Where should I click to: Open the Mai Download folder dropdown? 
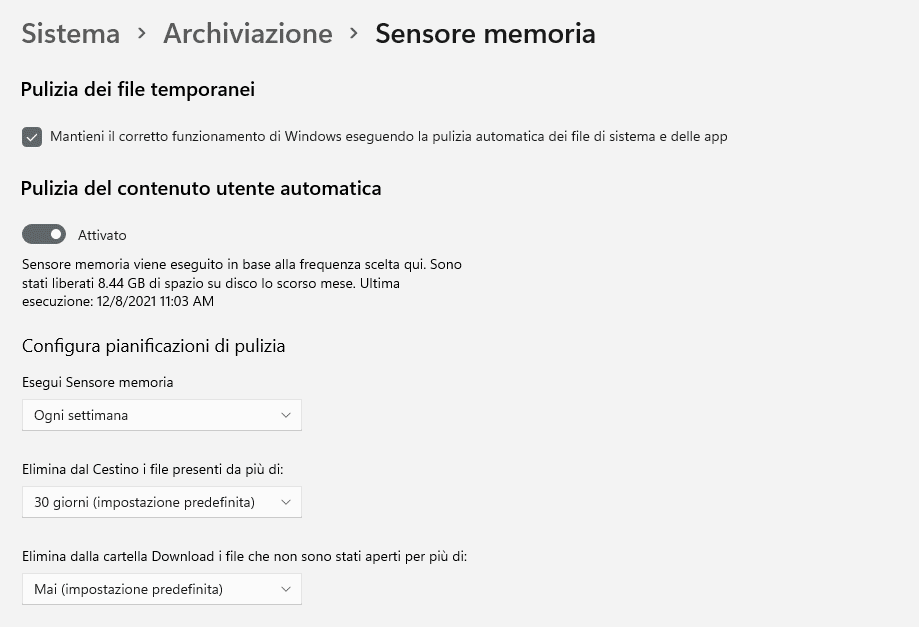[x=161, y=589]
